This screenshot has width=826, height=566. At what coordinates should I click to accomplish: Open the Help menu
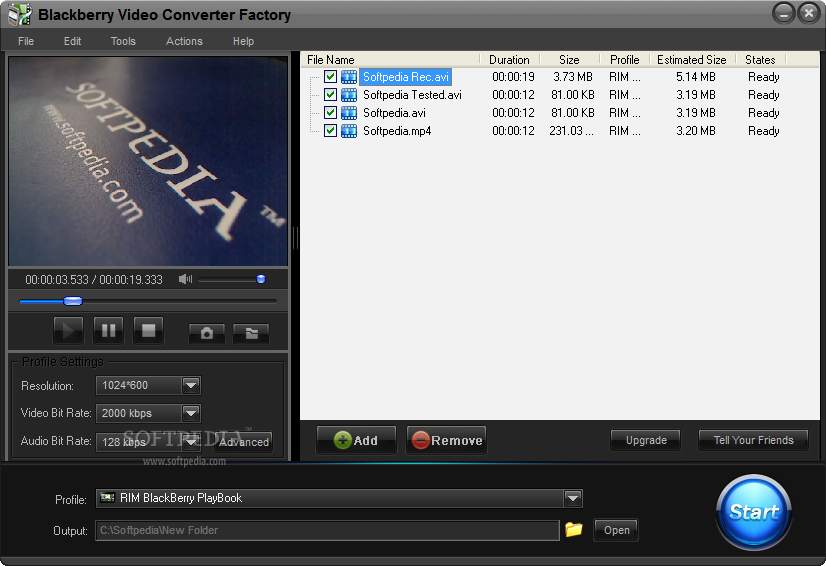(x=243, y=41)
